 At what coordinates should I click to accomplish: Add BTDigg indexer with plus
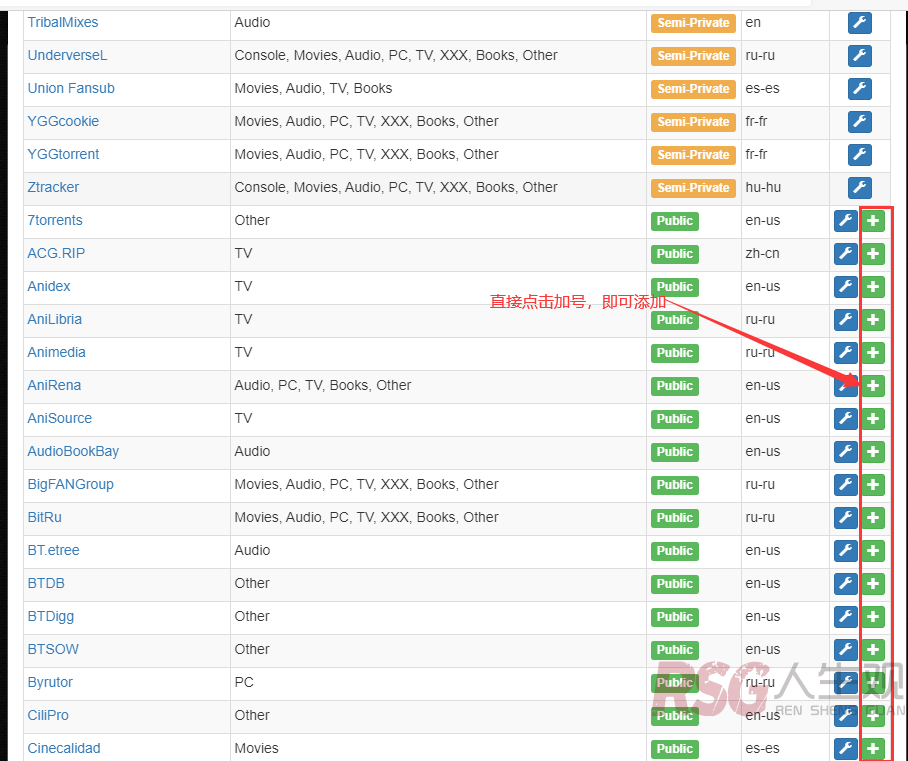873,617
